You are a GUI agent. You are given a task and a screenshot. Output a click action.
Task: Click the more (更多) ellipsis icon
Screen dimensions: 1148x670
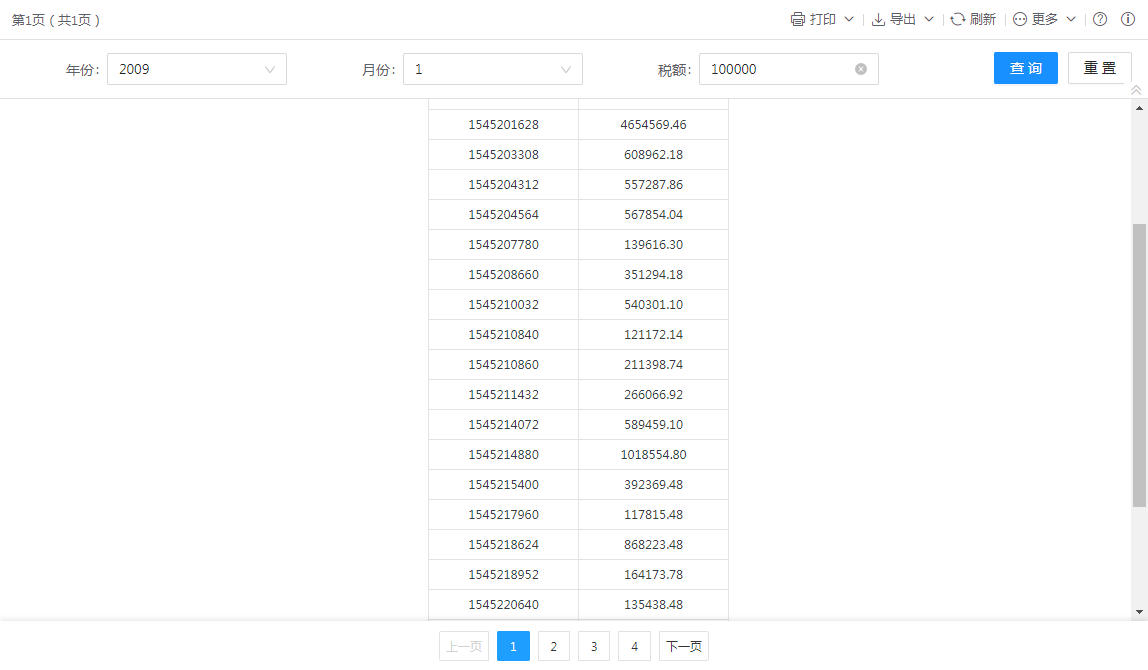[1020, 19]
